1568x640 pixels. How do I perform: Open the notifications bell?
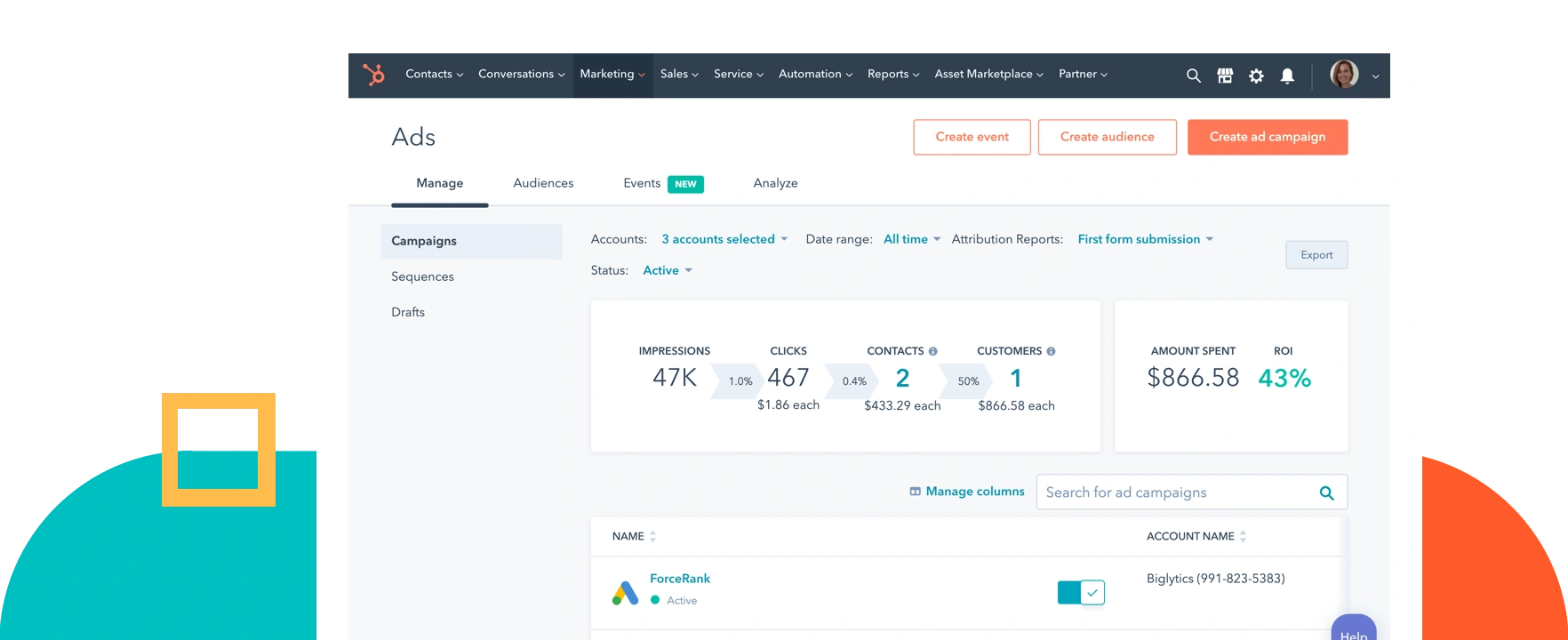point(1287,76)
